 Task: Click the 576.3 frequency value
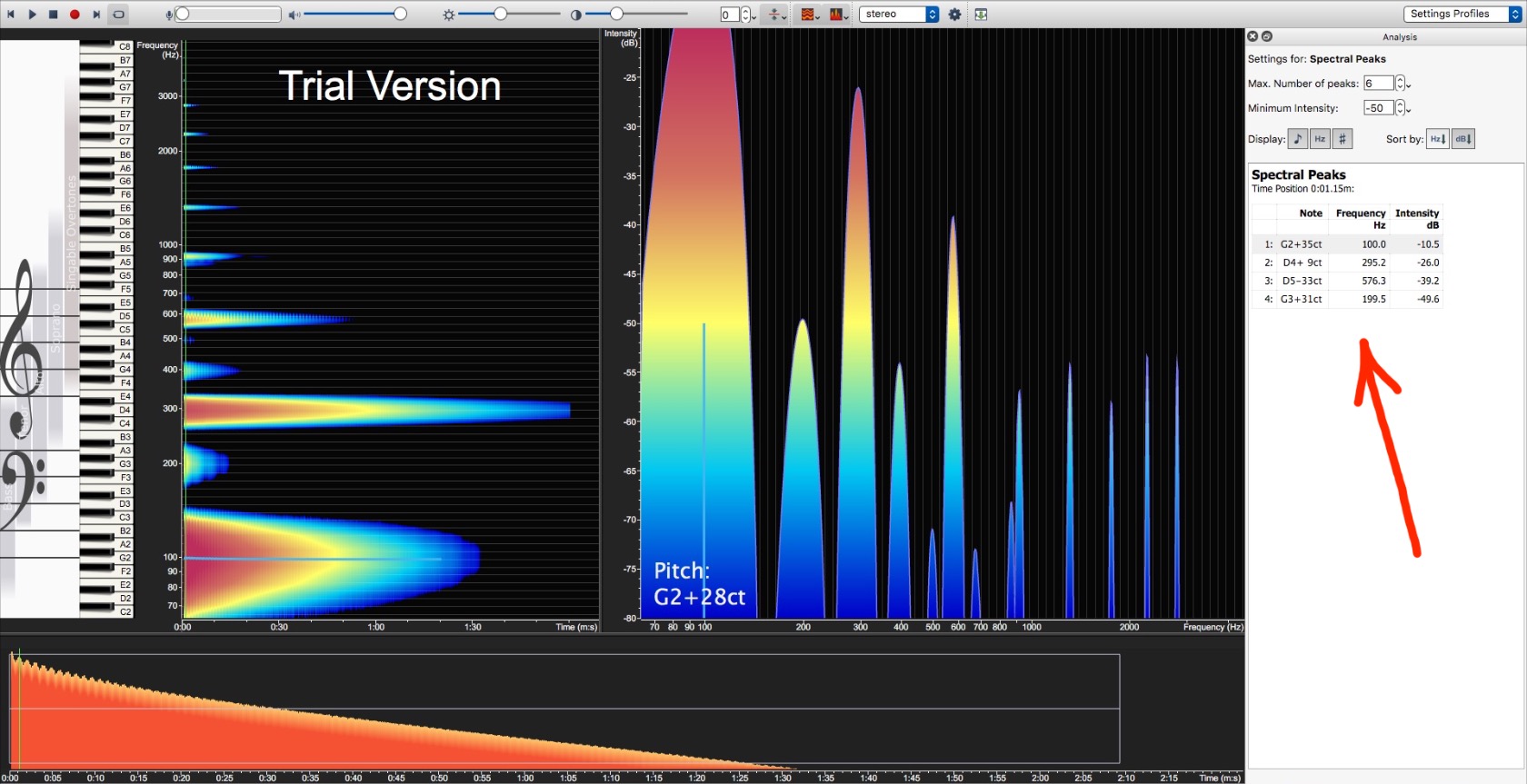[1373, 281]
